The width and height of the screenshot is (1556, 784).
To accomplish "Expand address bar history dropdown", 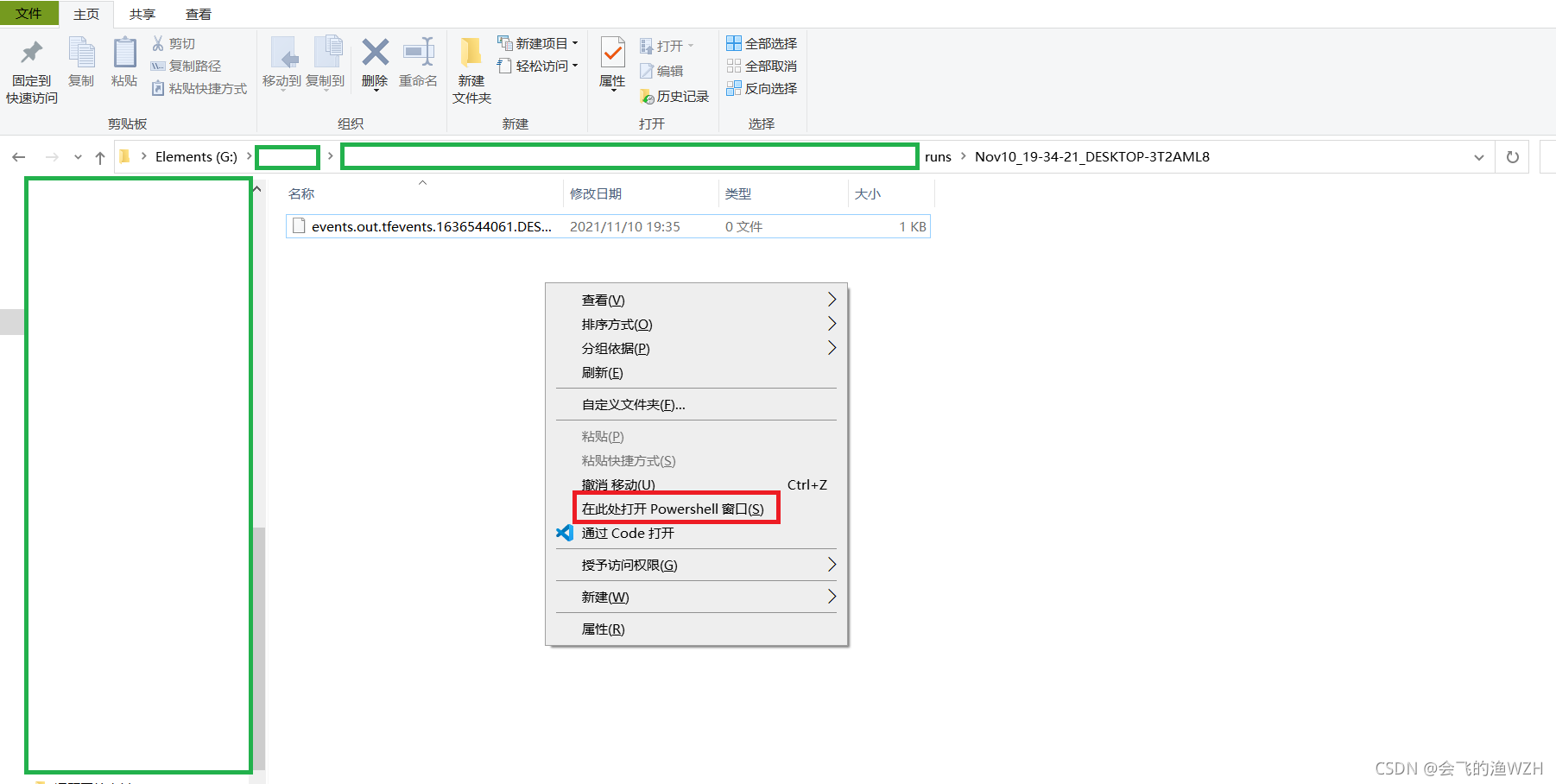I will coord(1479,157).
